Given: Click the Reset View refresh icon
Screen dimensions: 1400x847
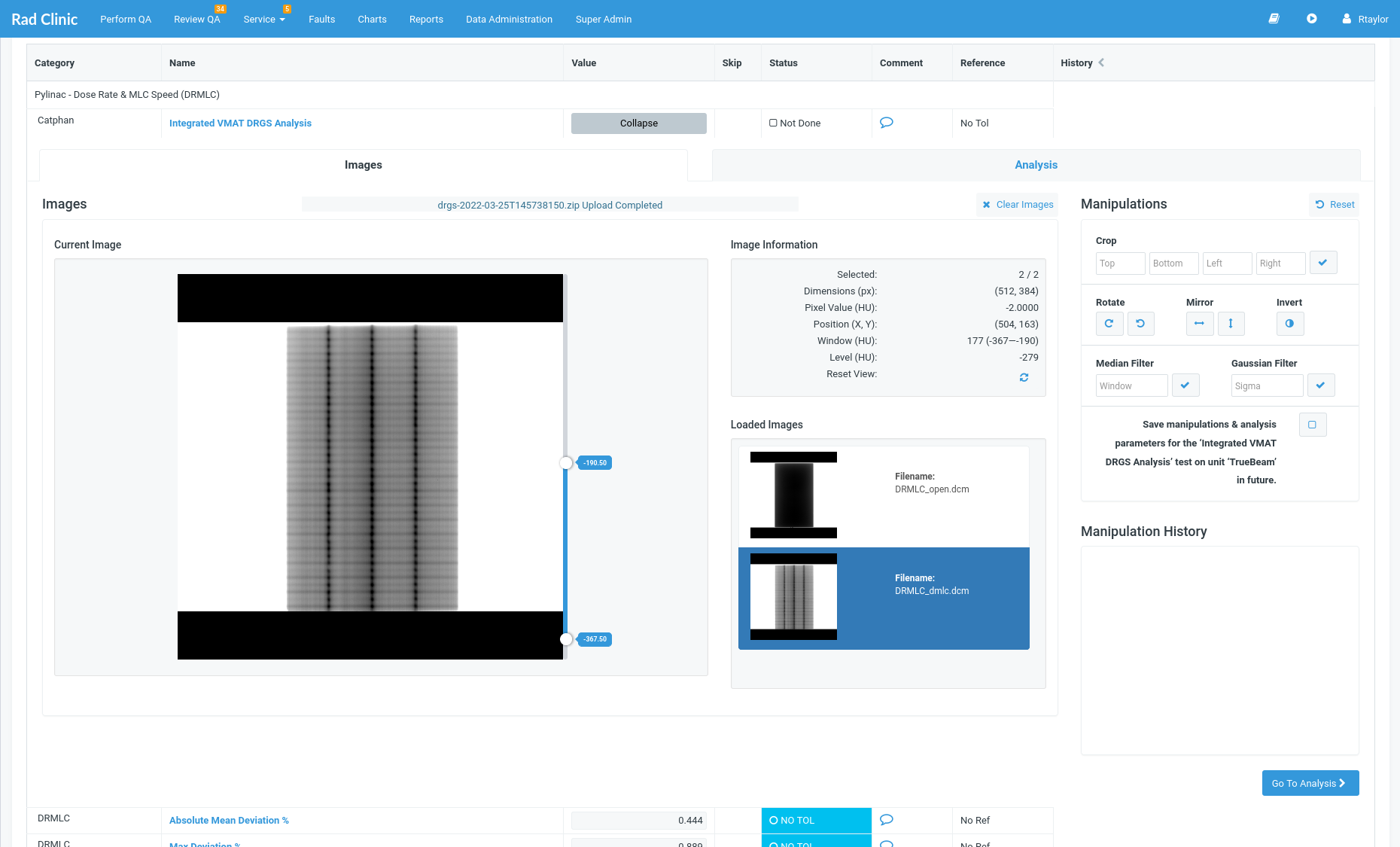Looking at the screenshot, I should click(1024, 377).
